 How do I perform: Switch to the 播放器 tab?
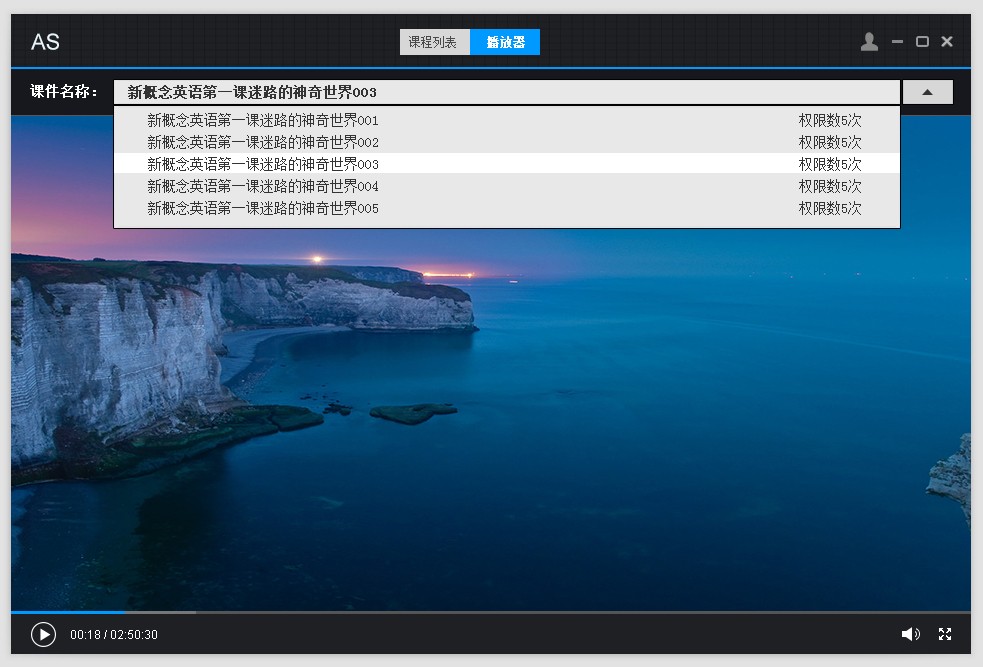click(x=505, y=42)
